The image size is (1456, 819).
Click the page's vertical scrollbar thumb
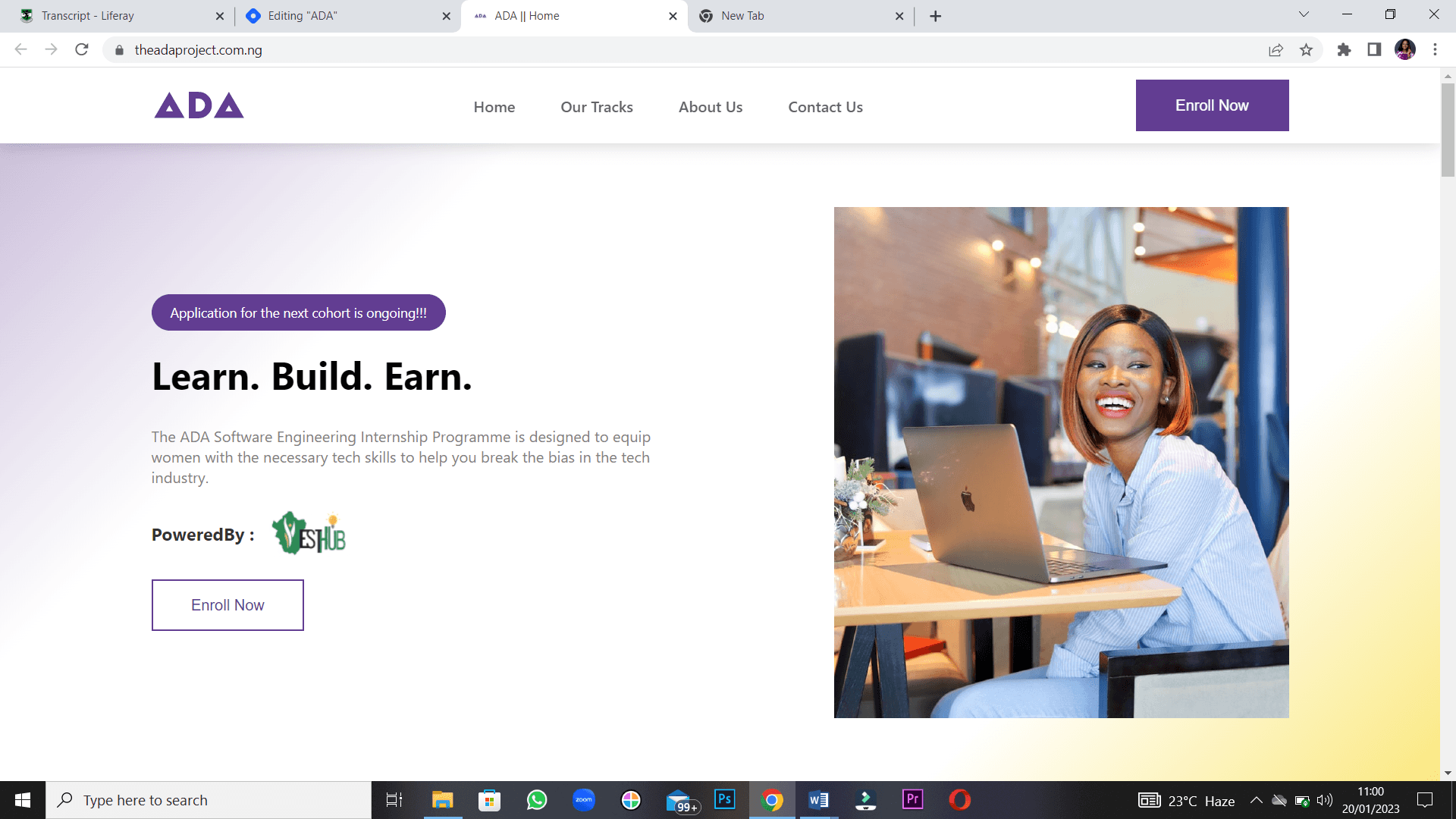[x=1448, y=129]
